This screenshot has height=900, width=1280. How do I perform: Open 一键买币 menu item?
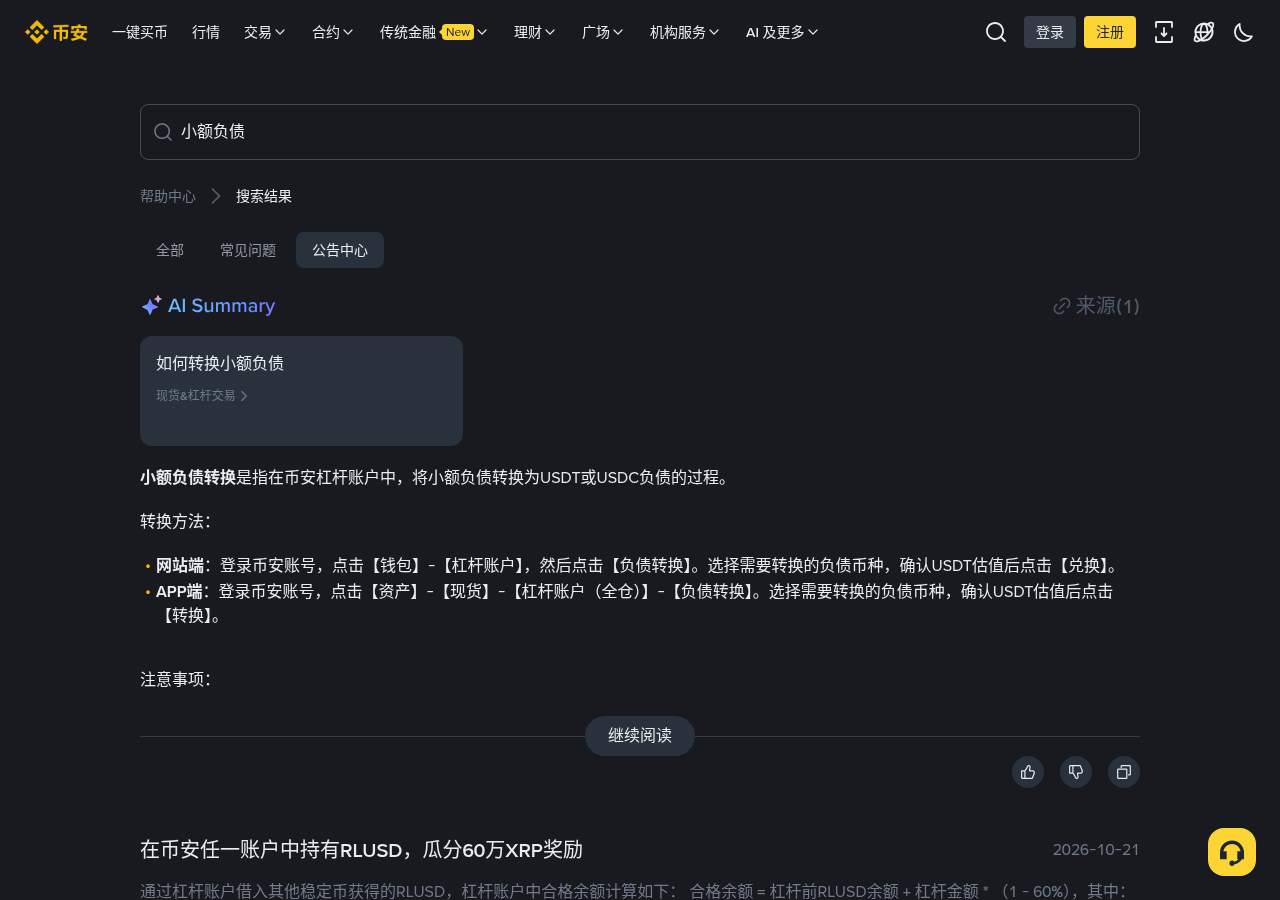click(140, 32)
